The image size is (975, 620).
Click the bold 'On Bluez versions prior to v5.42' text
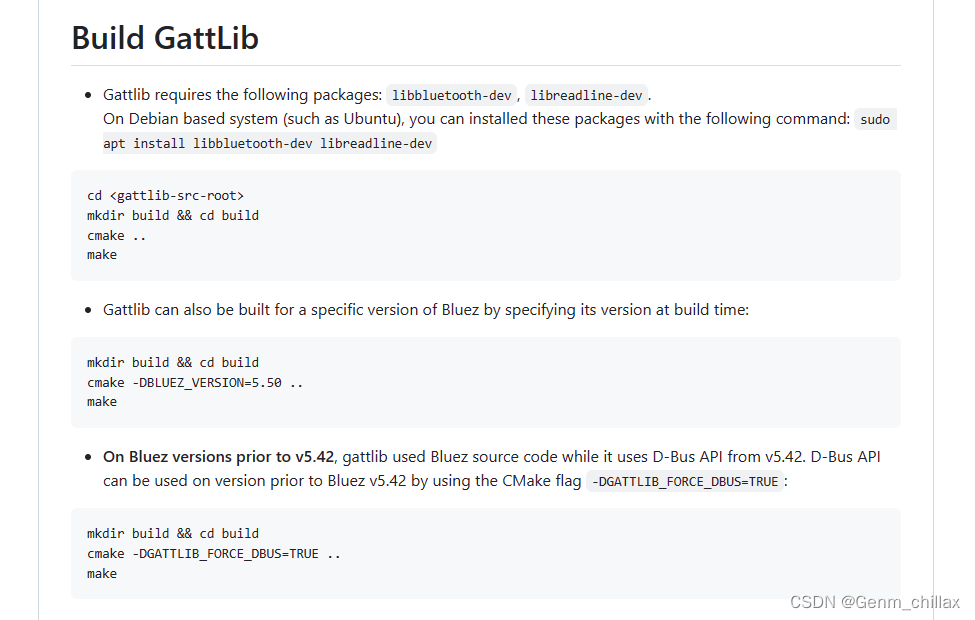pos(219,457)
